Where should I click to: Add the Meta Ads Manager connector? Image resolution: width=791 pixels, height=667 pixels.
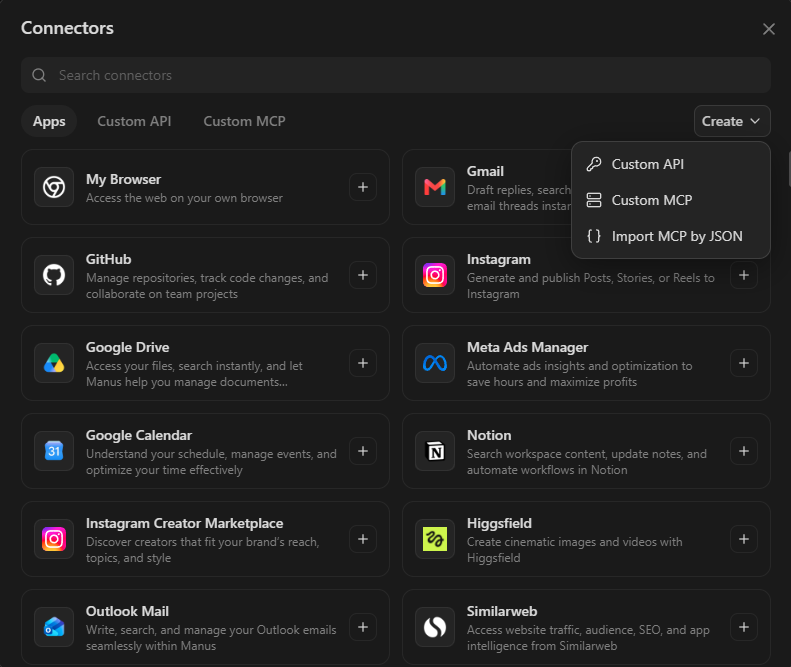tap(744, 363)
